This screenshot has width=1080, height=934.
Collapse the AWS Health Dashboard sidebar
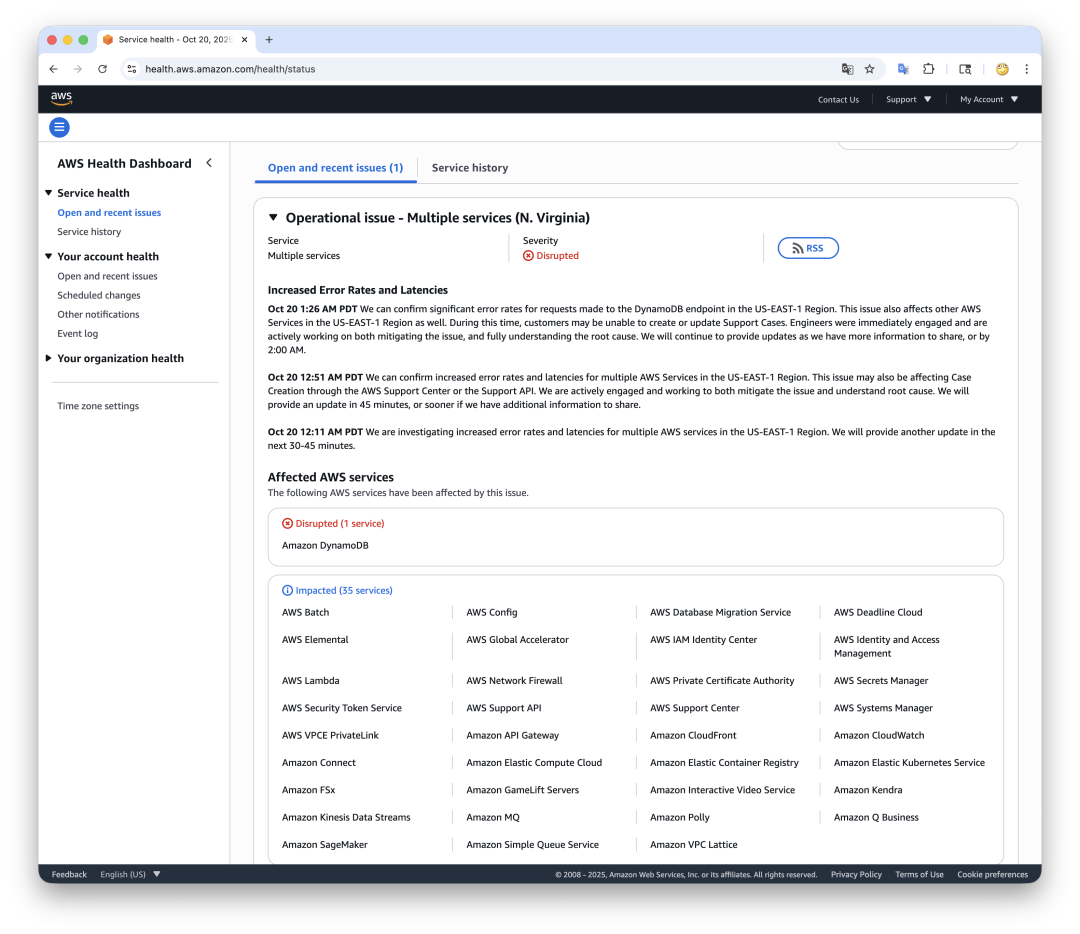click(x=209, y=163)
